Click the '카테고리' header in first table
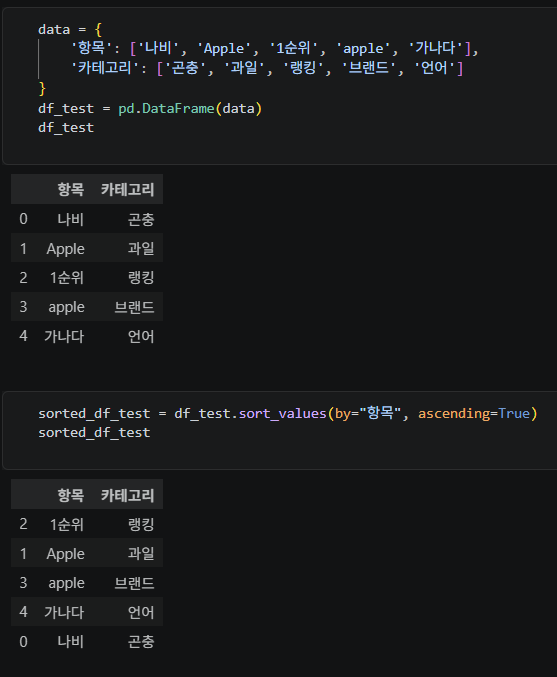The height and width of the screenshot is (677, 557). 127,190
